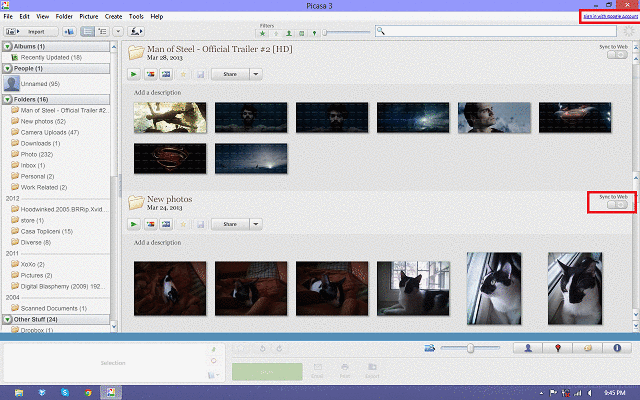Select the cat by window landscape thumbnail

coord(413,289)
